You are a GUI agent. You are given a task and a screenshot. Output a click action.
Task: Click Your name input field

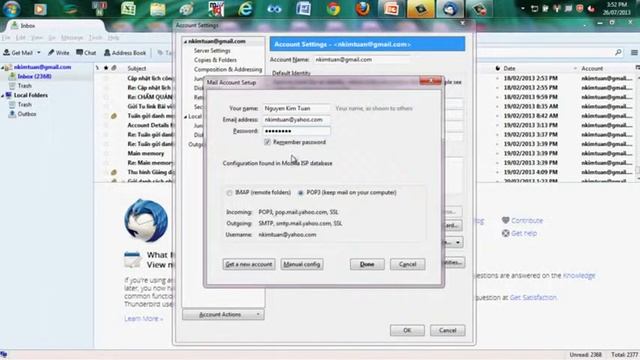coord(296,108)
